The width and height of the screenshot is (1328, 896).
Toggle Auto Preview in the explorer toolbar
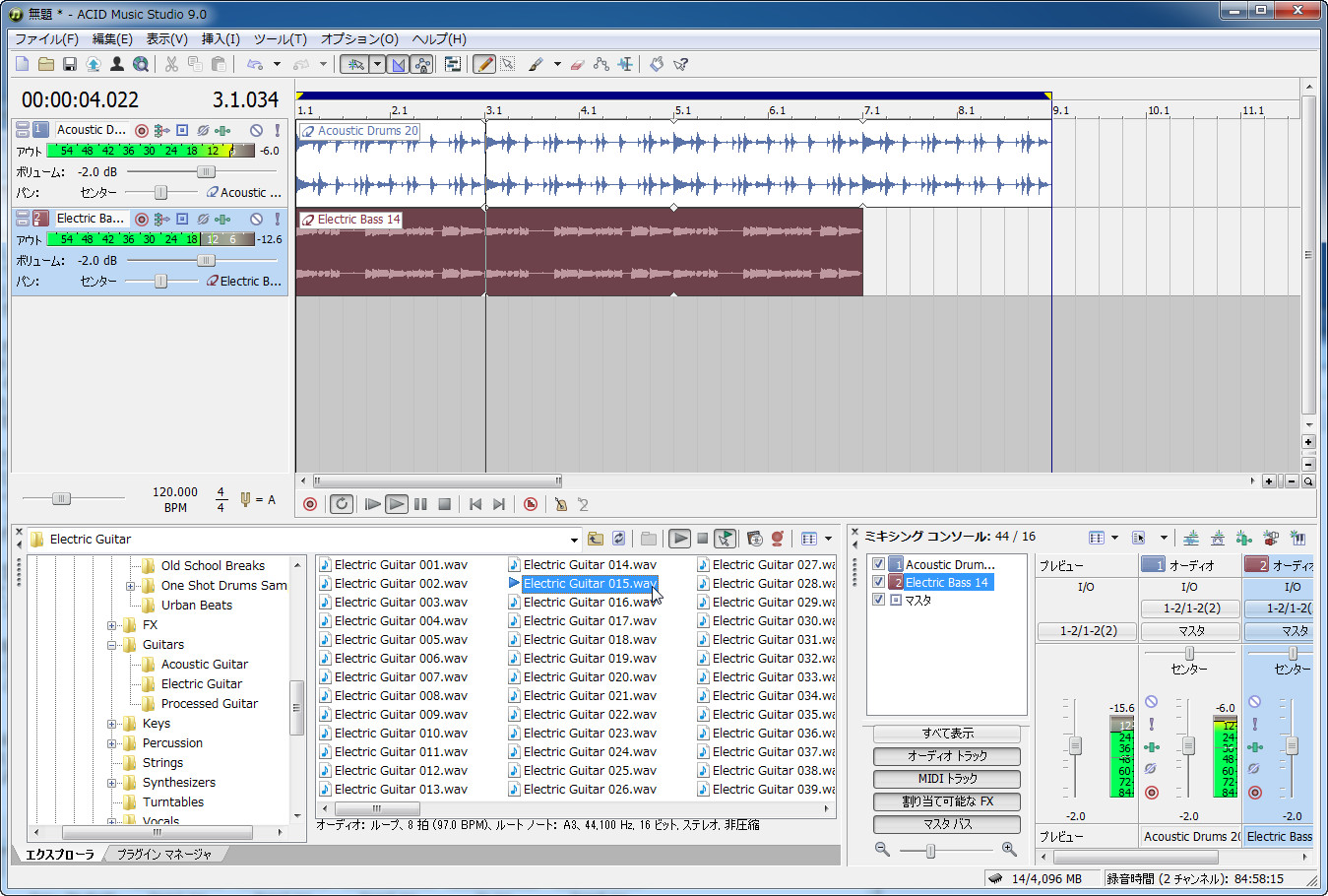725,539
